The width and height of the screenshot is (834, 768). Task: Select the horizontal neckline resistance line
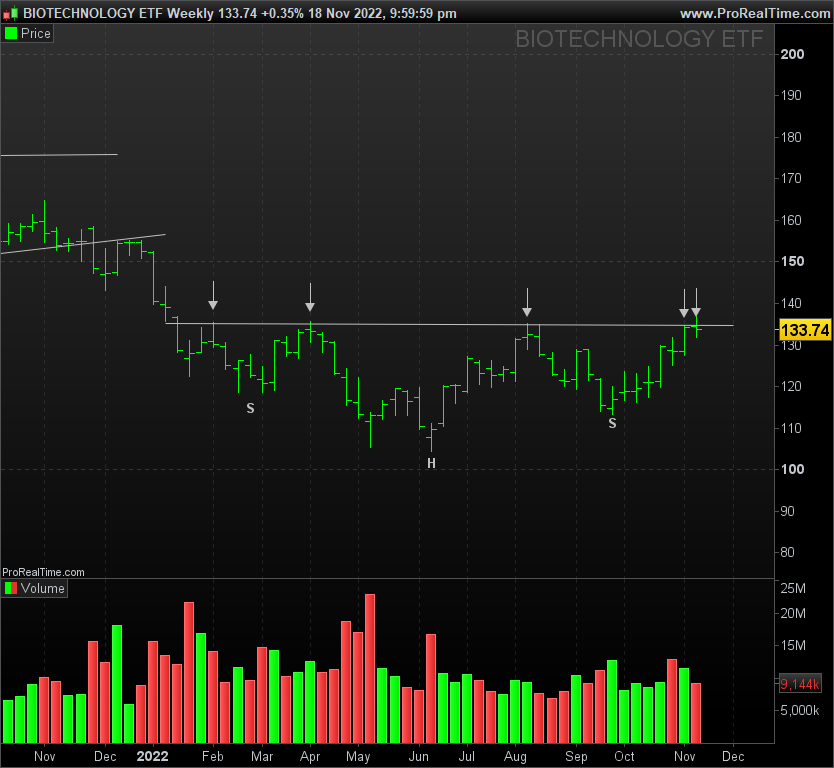point(449,324)
